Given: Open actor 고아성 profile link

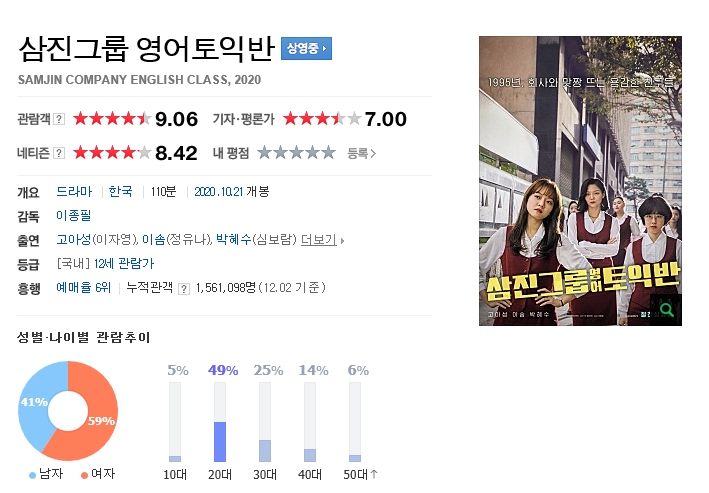Looking at the screenshot, I should [74, 239].
